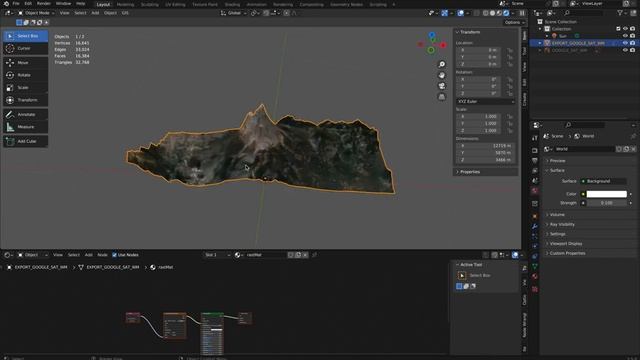Toggle camera view in viewport
The height and width of the screenshot is (360, 640).
coord(442,86)
